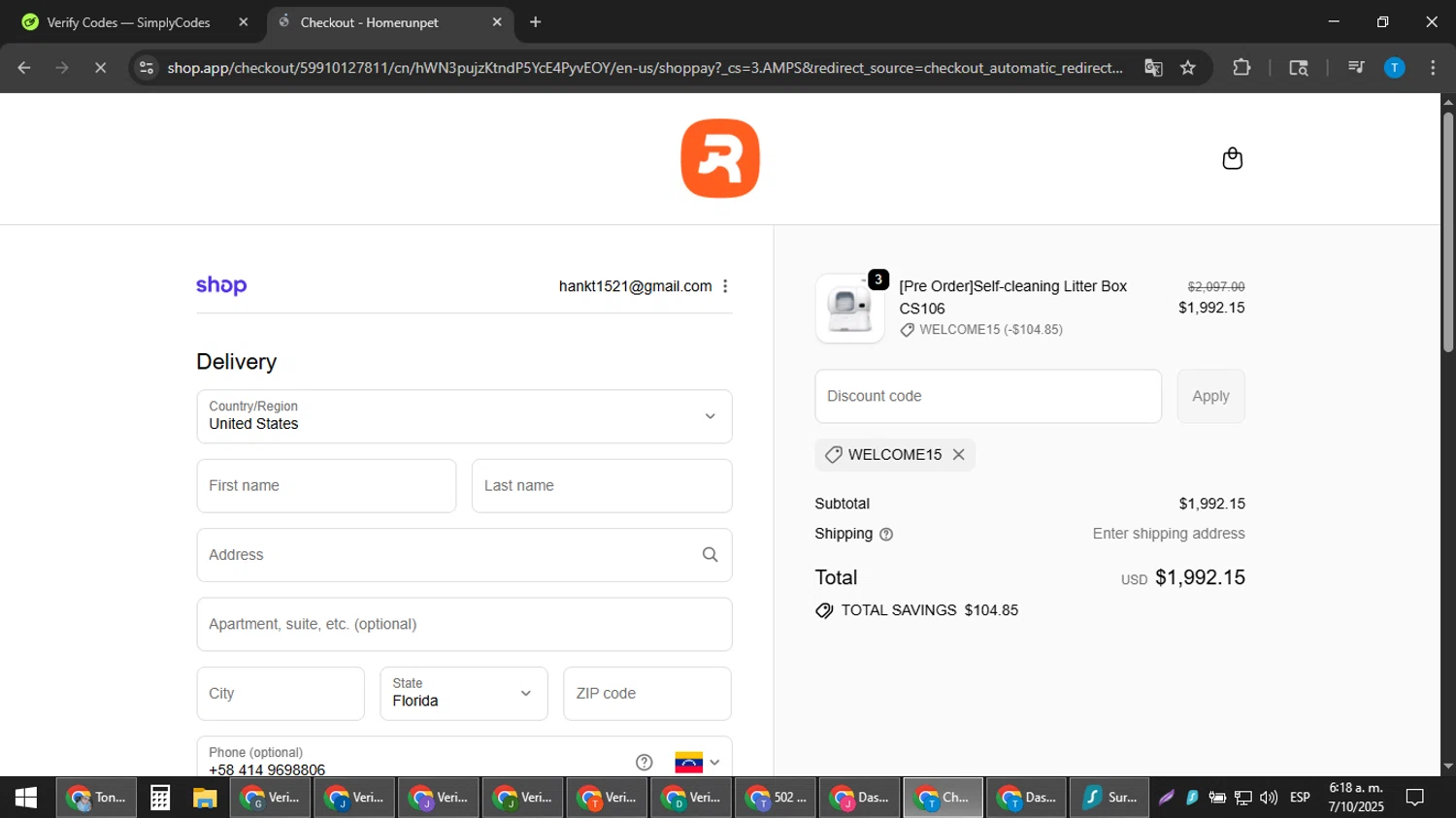The width and height of the screenshot is (1456, 818).
Task: Open the volume control tray icon
Action: click(1269, 798)
